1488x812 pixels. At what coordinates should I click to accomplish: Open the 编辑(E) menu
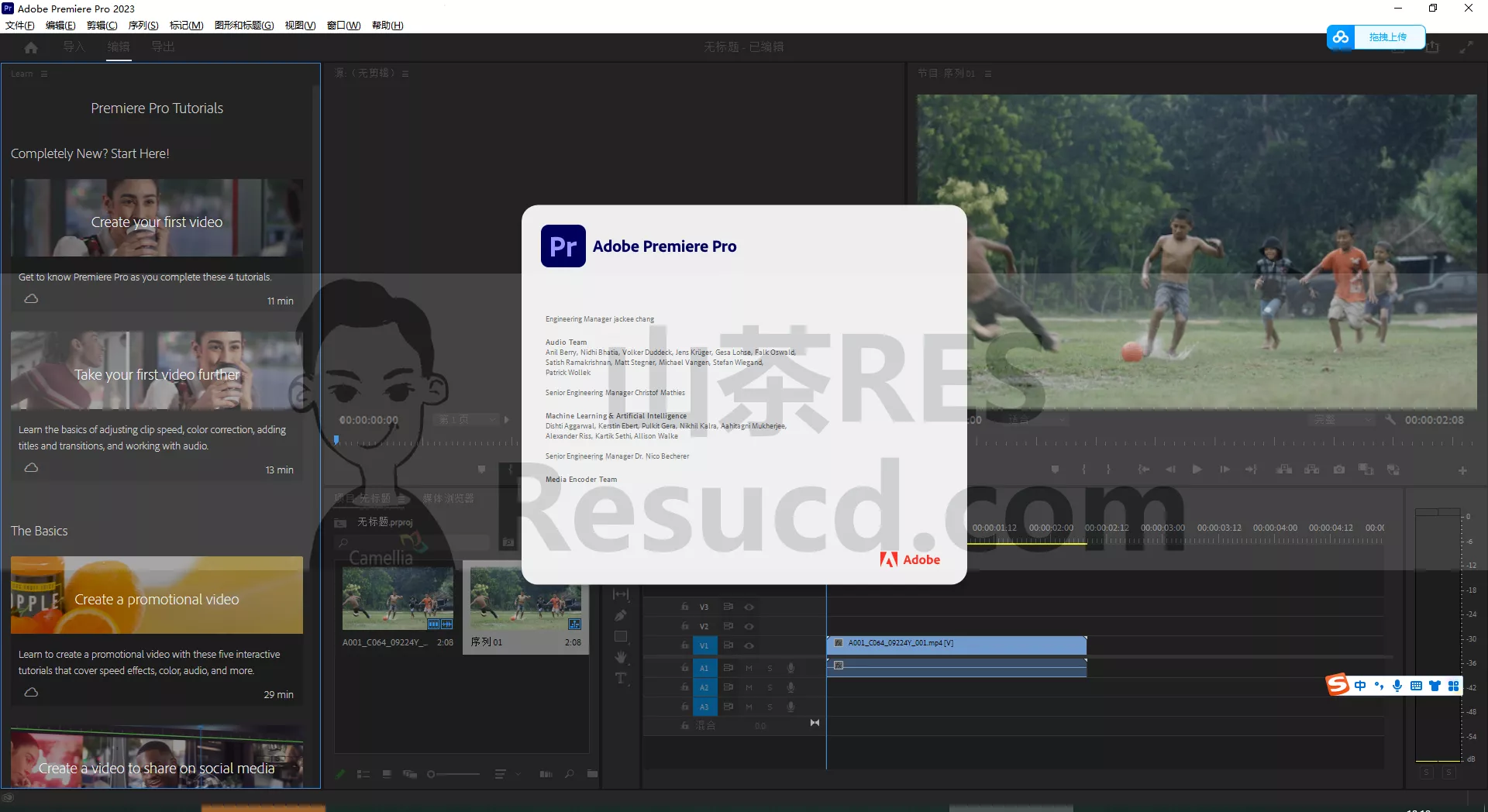[60, 25]
